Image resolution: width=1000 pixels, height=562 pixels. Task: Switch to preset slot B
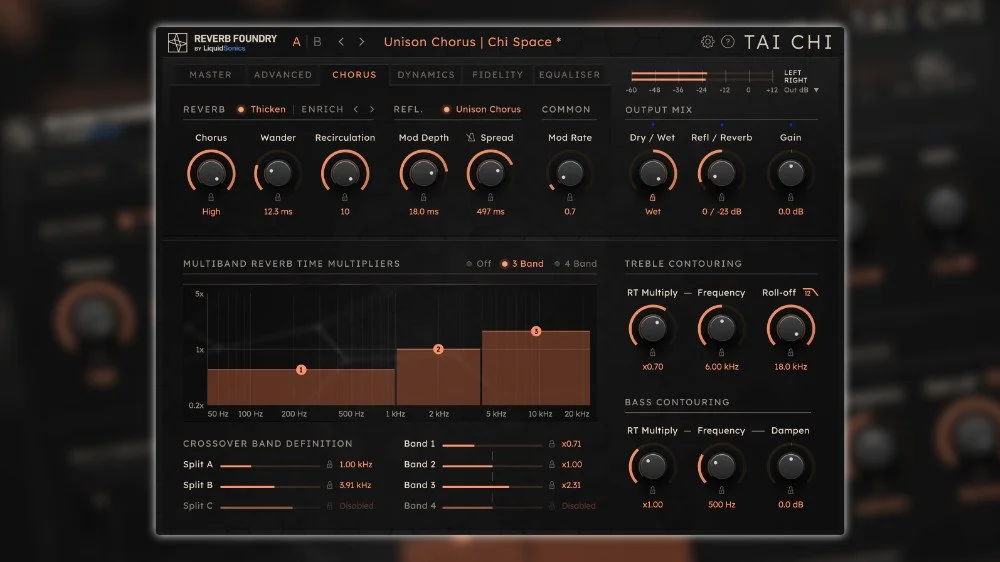(317, 42)
